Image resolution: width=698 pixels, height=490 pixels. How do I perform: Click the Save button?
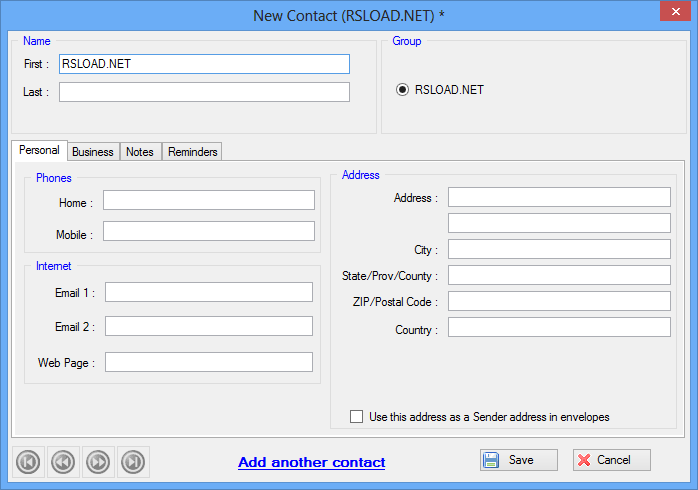click(519, 460)
